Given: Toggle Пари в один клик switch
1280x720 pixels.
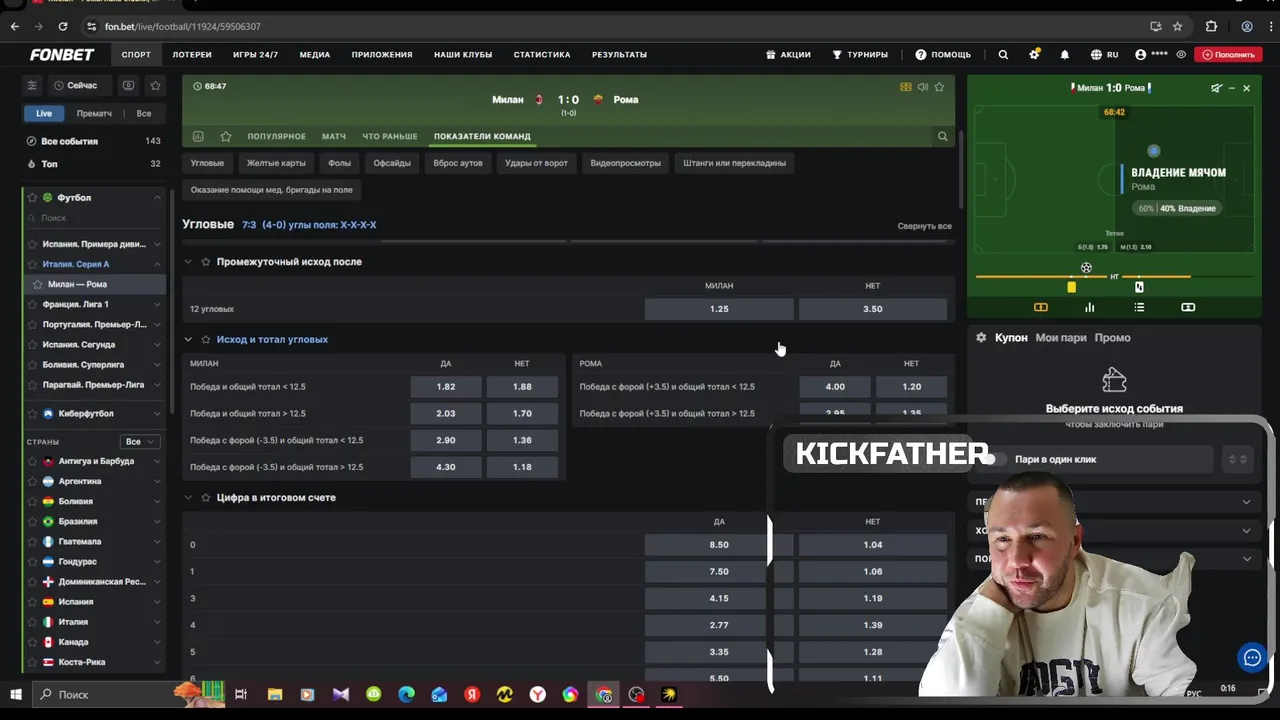Looking at the screenshot, I should coord(994,459).
